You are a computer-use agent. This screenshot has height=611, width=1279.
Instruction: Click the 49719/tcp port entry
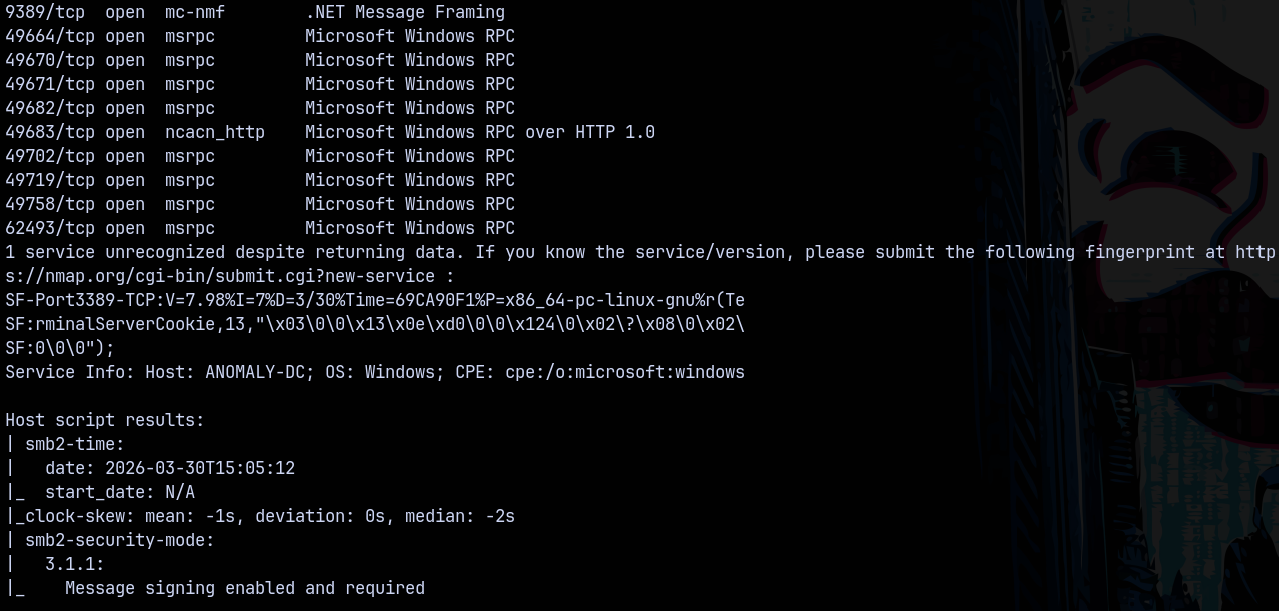(50, 180)
